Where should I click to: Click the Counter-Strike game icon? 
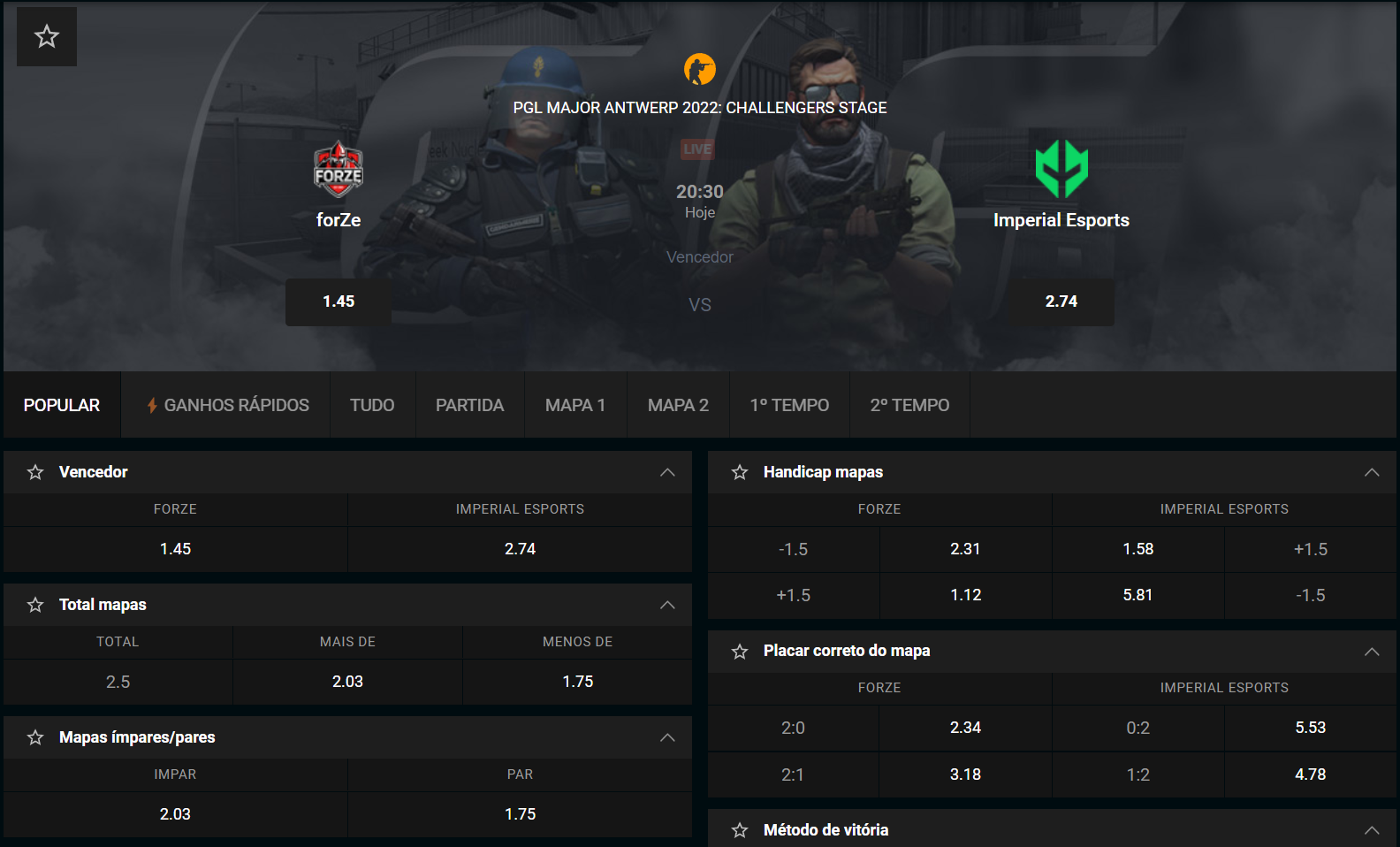pos(700,69)
